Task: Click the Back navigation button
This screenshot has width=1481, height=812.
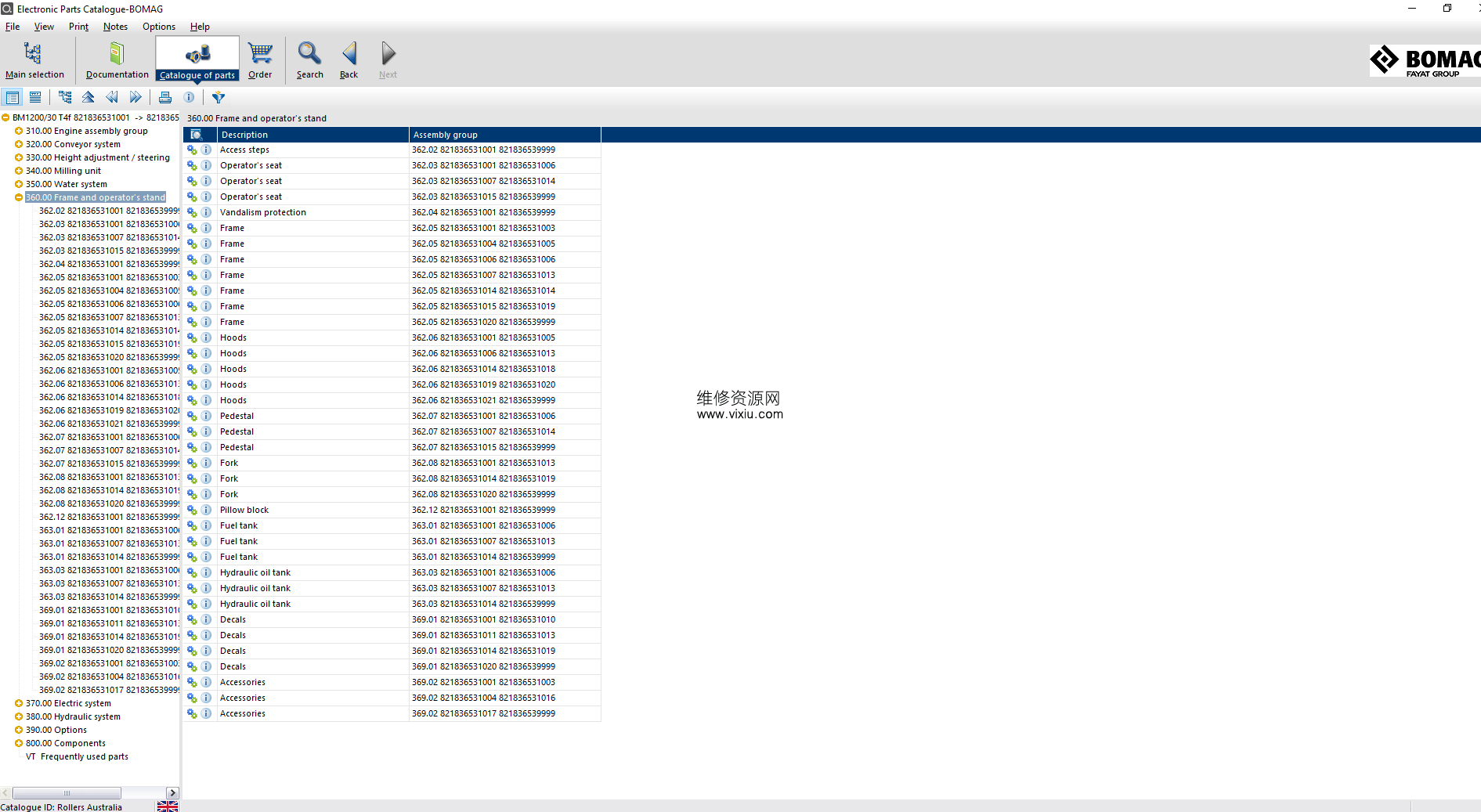Action: click(349, 60)
